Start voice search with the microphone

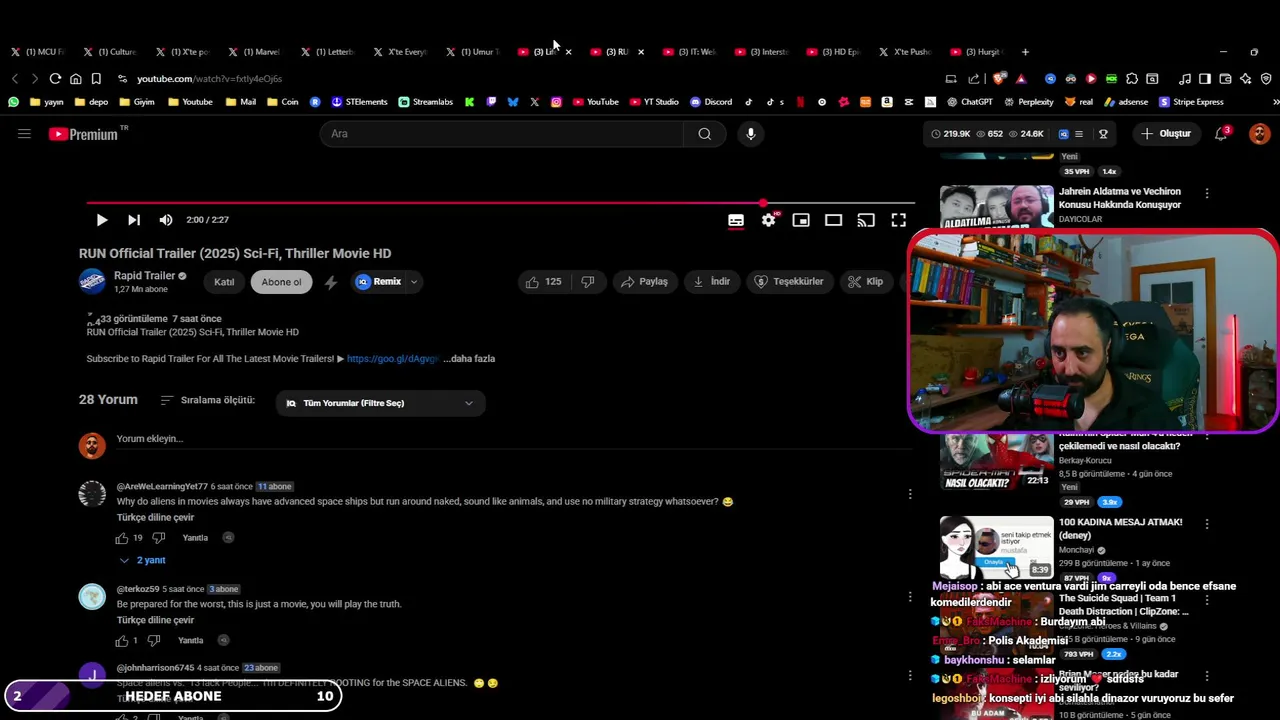[751, 134]
